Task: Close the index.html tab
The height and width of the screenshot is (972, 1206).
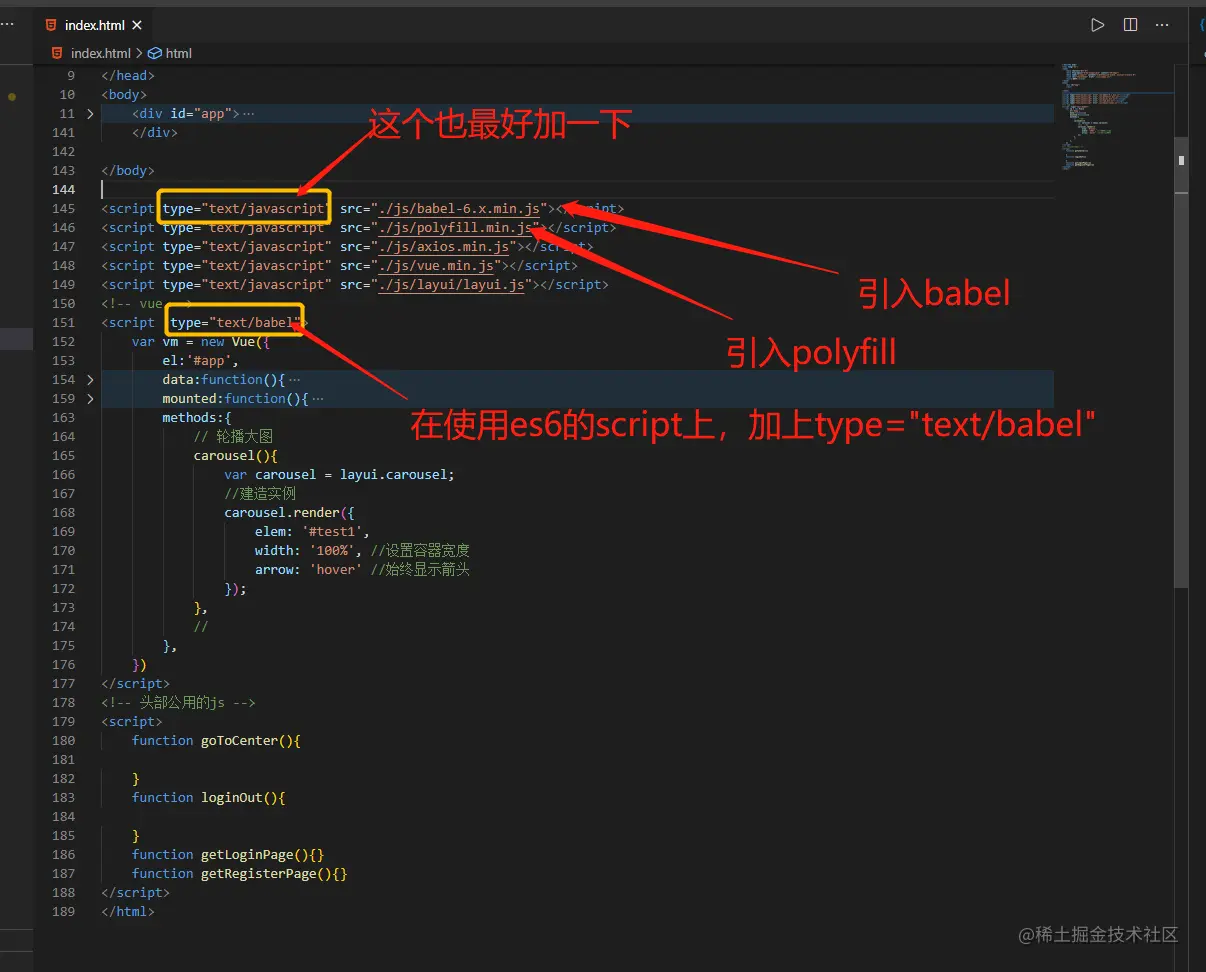Action: (x=137, y=25)
